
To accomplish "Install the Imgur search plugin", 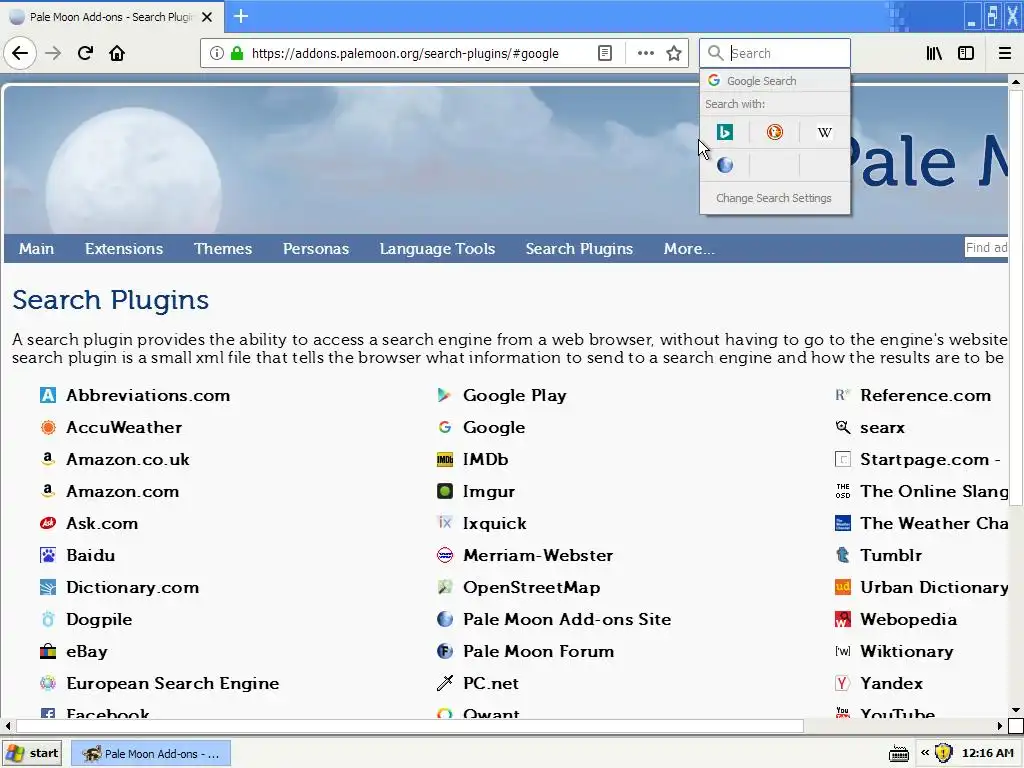I will click(x=489, y=491).
